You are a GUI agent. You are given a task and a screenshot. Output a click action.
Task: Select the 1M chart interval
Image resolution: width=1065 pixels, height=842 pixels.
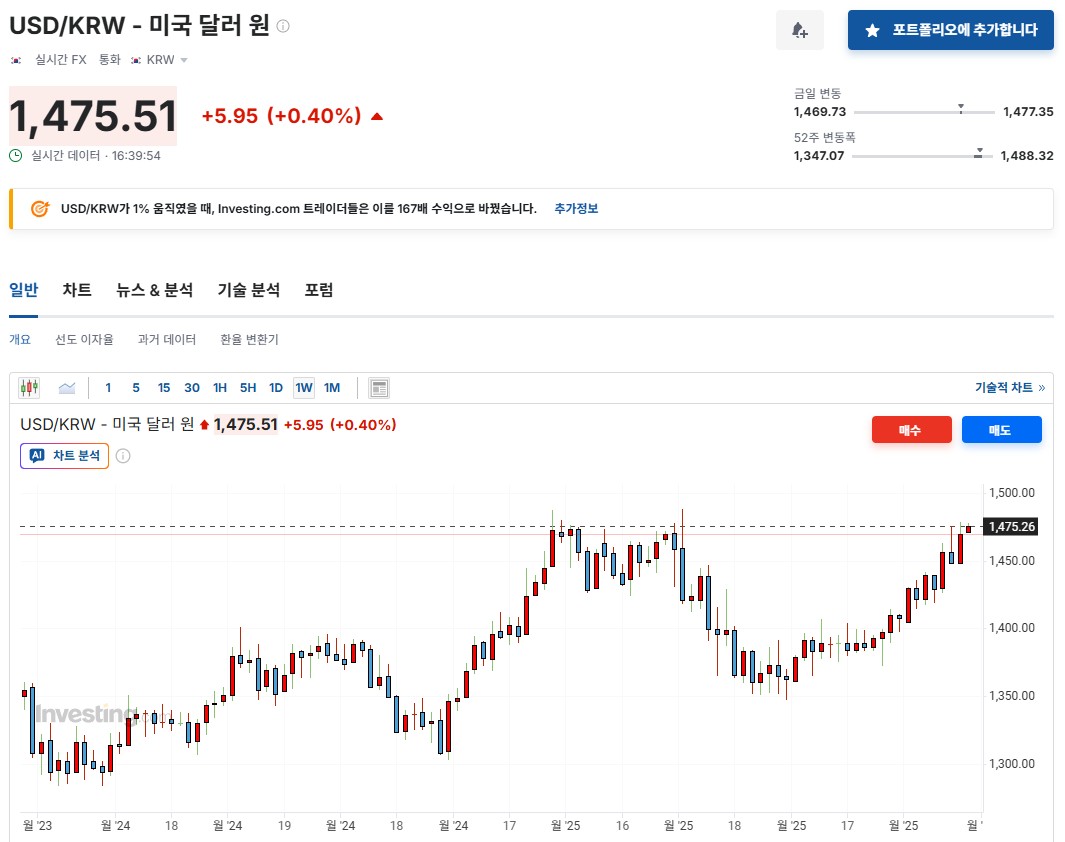coord(332,388)
